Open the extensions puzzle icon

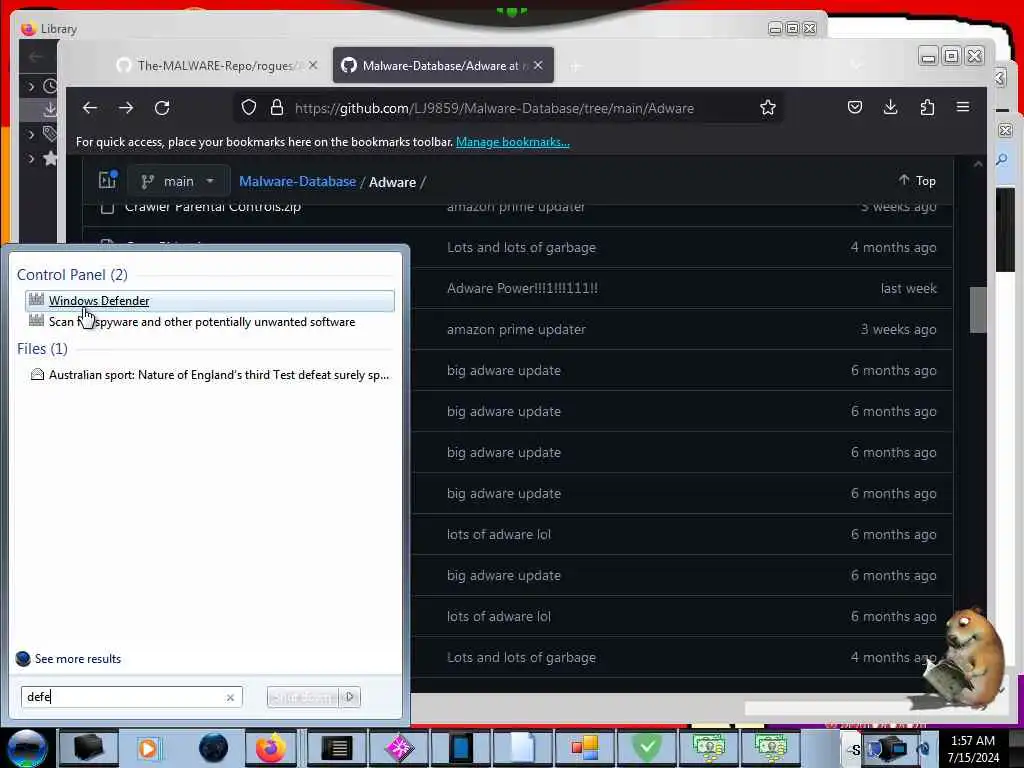(x=927, y=108)
